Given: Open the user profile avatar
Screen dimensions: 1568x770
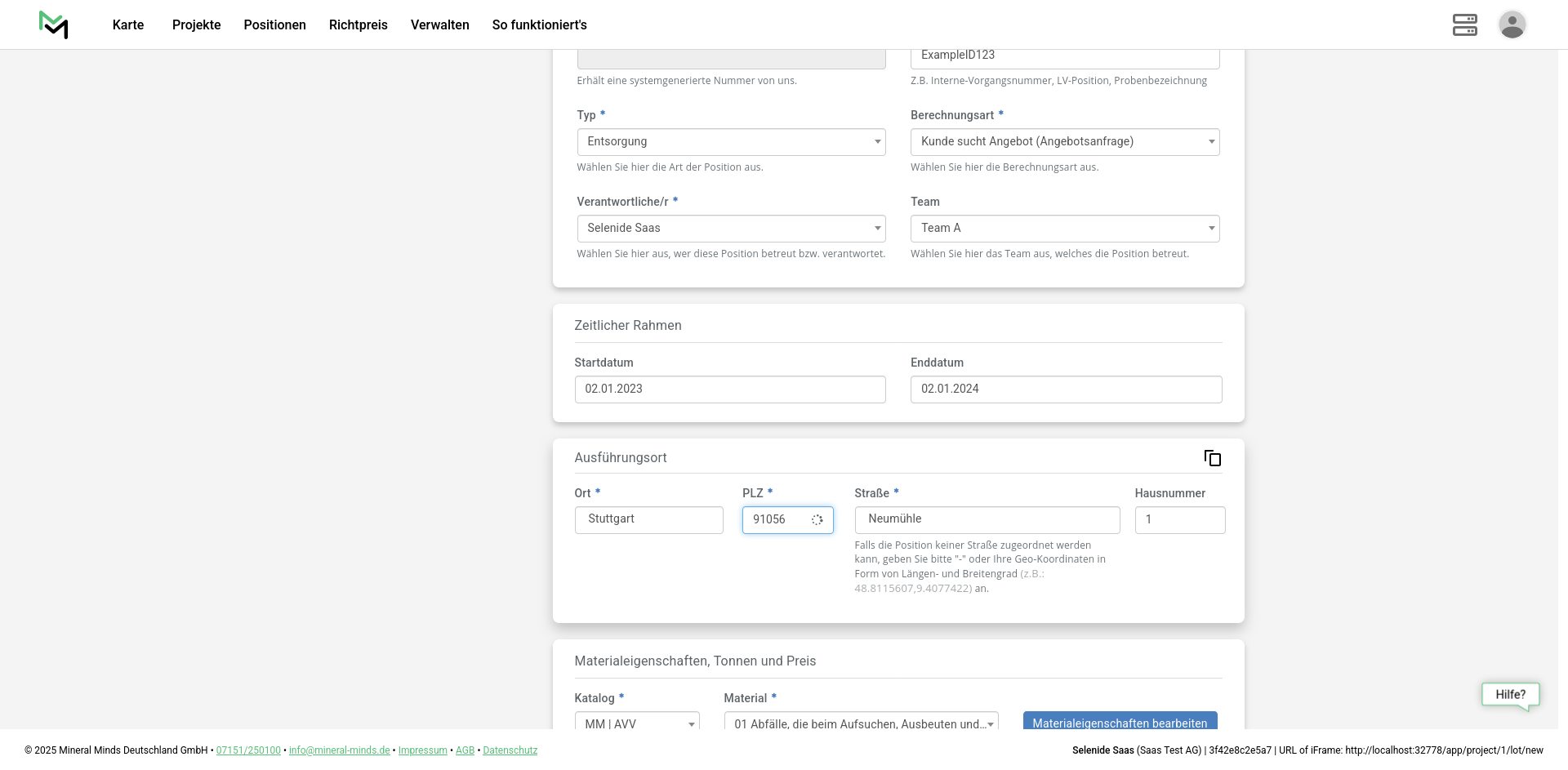Looking at the screenshot, I should [1512, 24].
